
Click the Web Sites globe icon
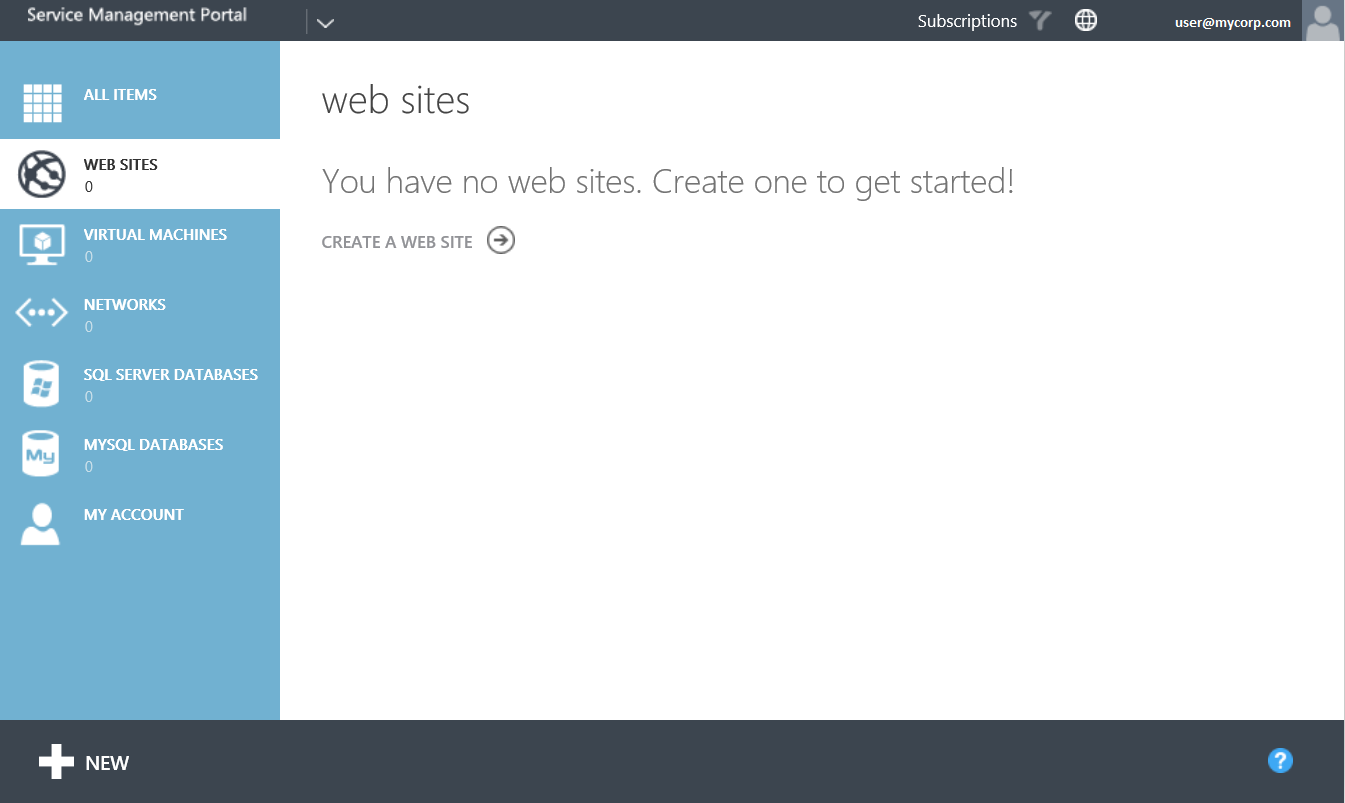(42, 174)
